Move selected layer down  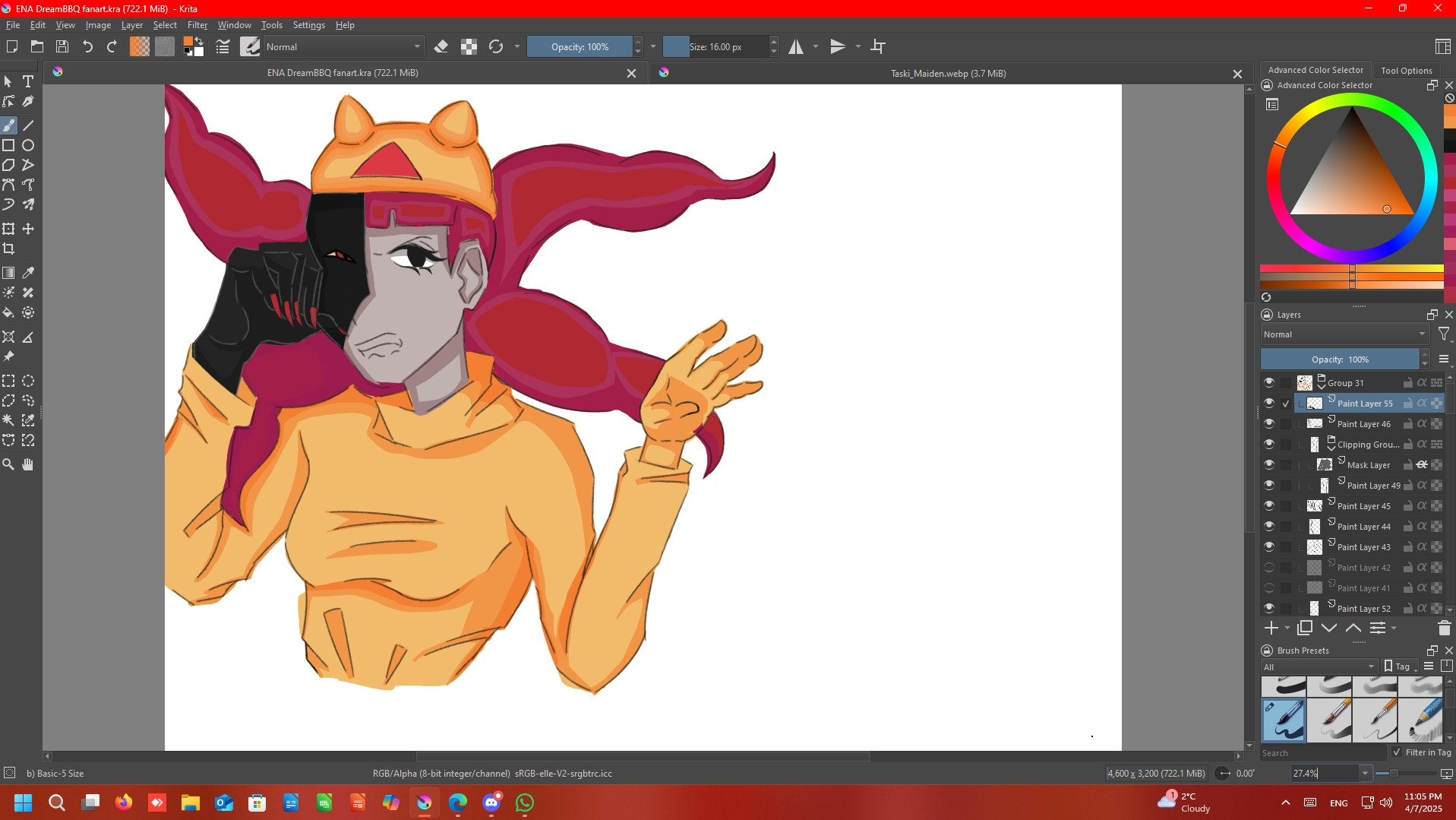click(x=1329, y=628)
